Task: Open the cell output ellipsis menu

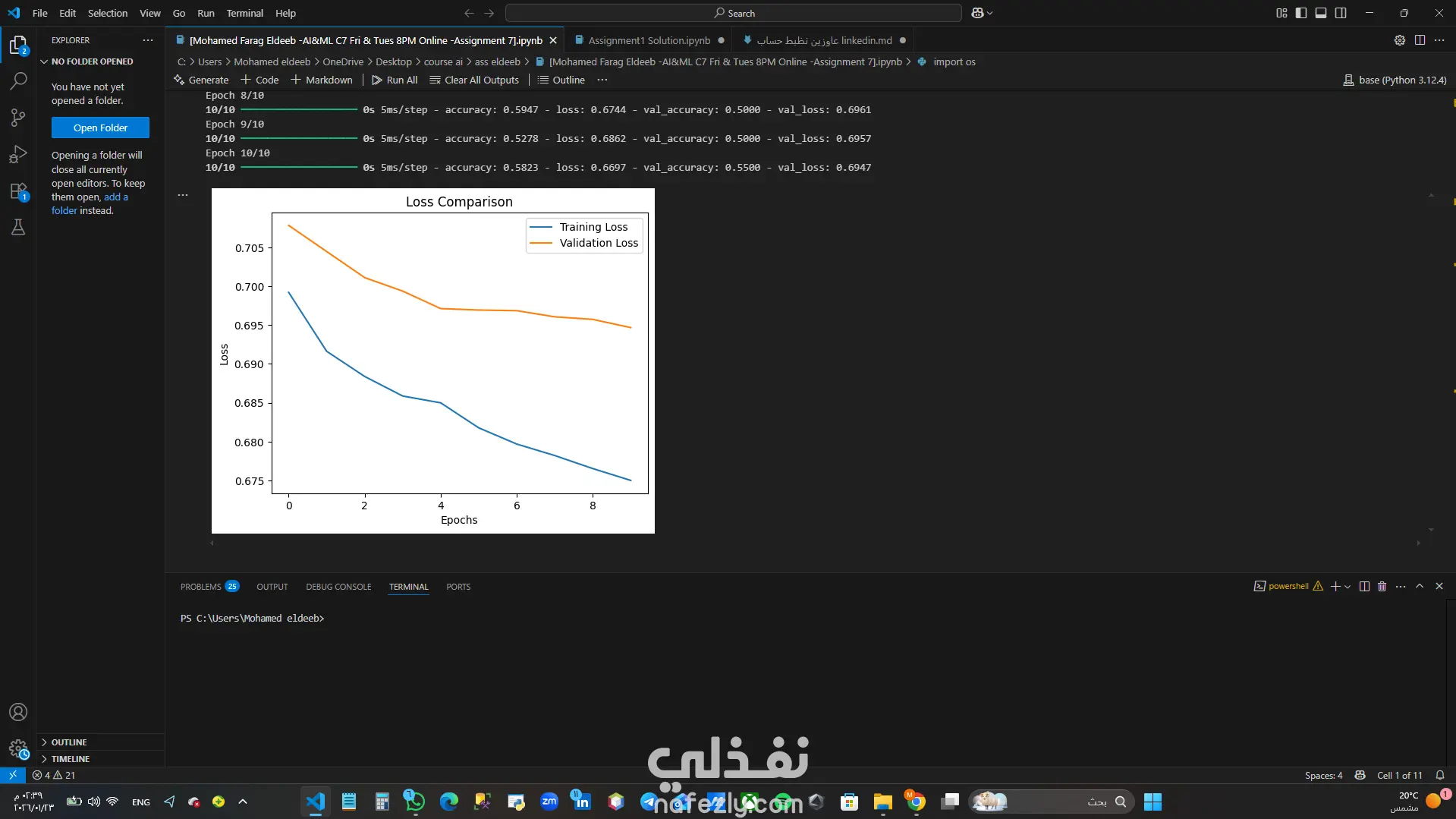Action: click(x=183, y=195)
